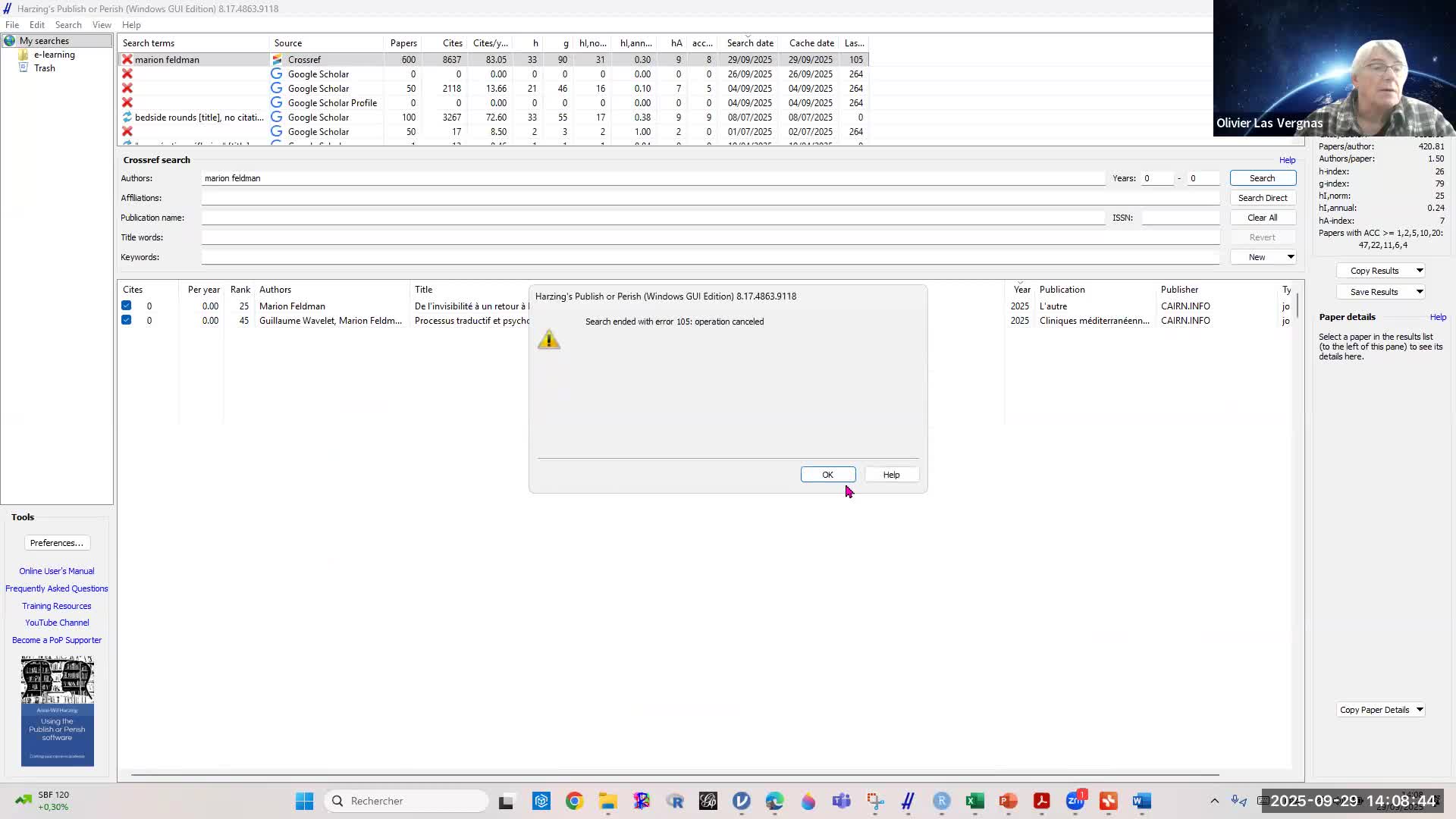Open Chrome from the taskbar
The height and width of the screenshot is (819, 1456).
pyautogui.click(x=574, y=801)
